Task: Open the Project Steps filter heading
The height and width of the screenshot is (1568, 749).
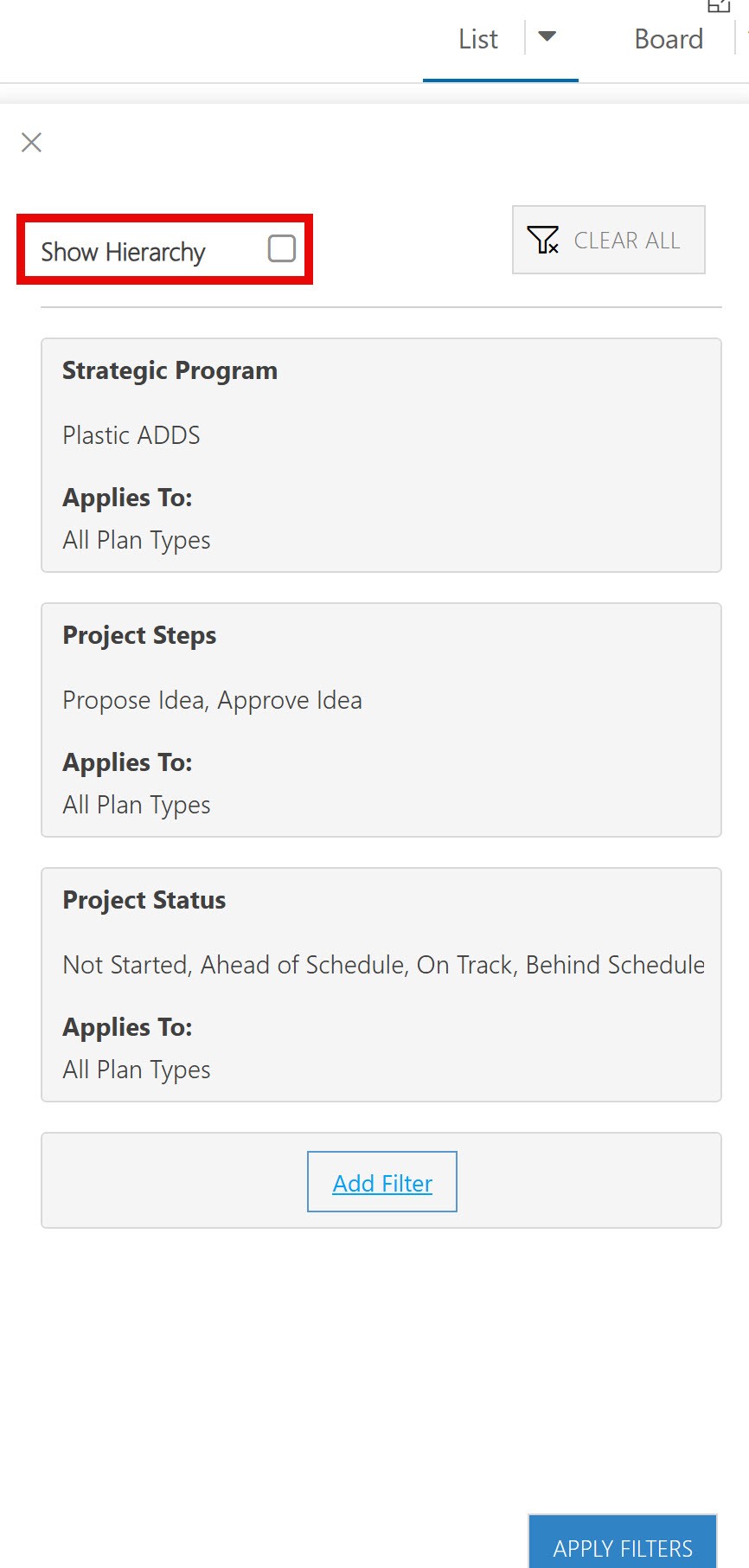Action: (139, 635)
